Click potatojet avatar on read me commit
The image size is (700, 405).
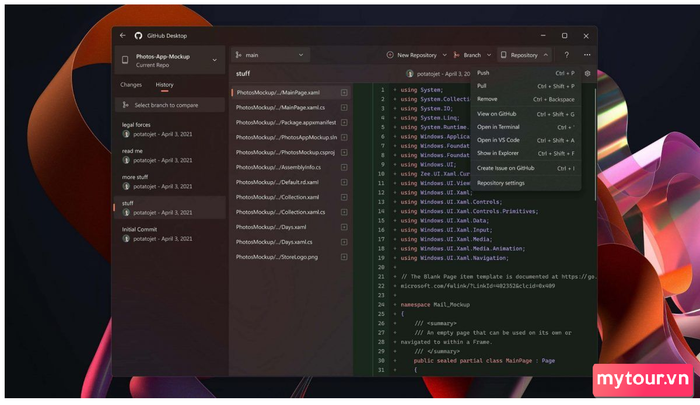(x=126, y=160)
